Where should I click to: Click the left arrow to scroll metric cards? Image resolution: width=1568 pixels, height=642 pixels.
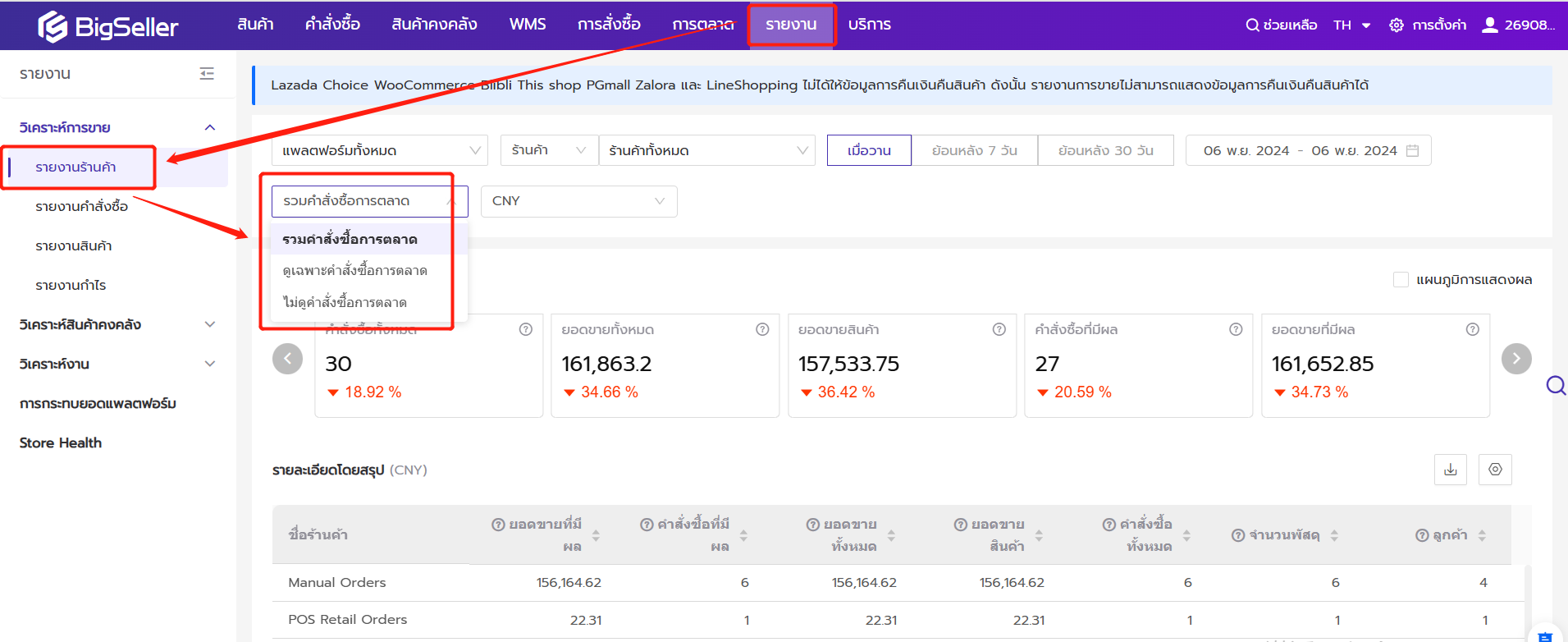[287, 359]
